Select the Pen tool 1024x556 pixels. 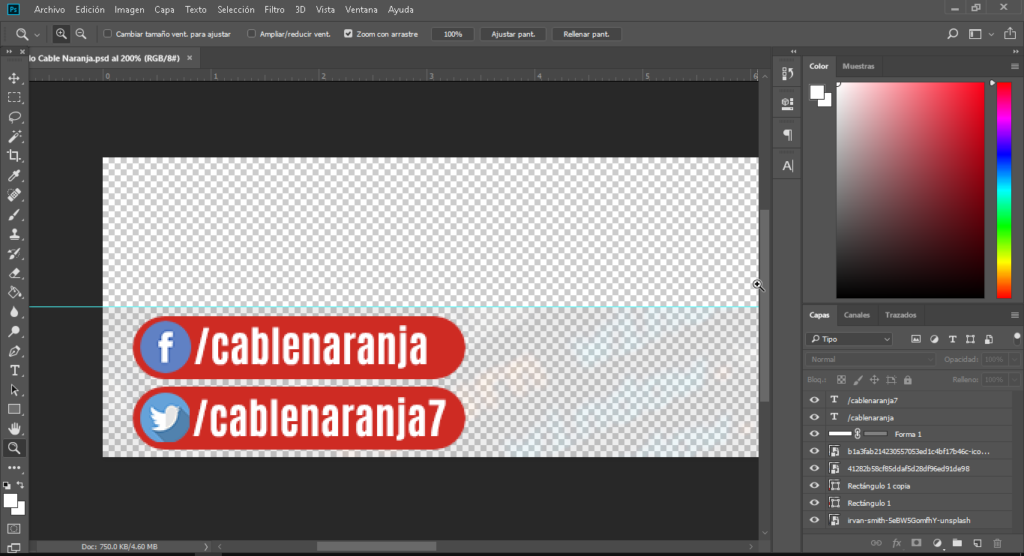pos(14,352)
